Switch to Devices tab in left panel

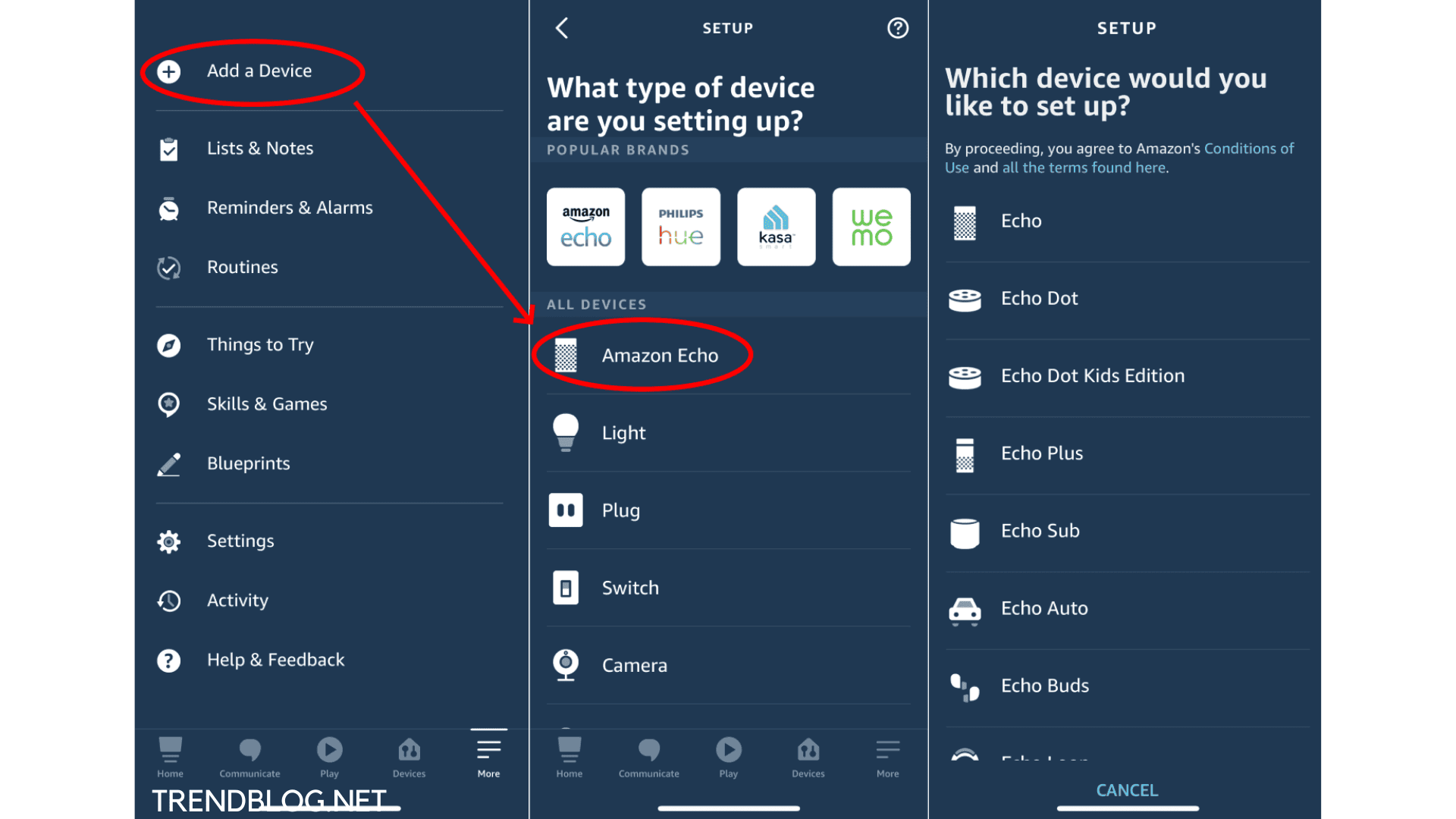click(x=409, y=757)
